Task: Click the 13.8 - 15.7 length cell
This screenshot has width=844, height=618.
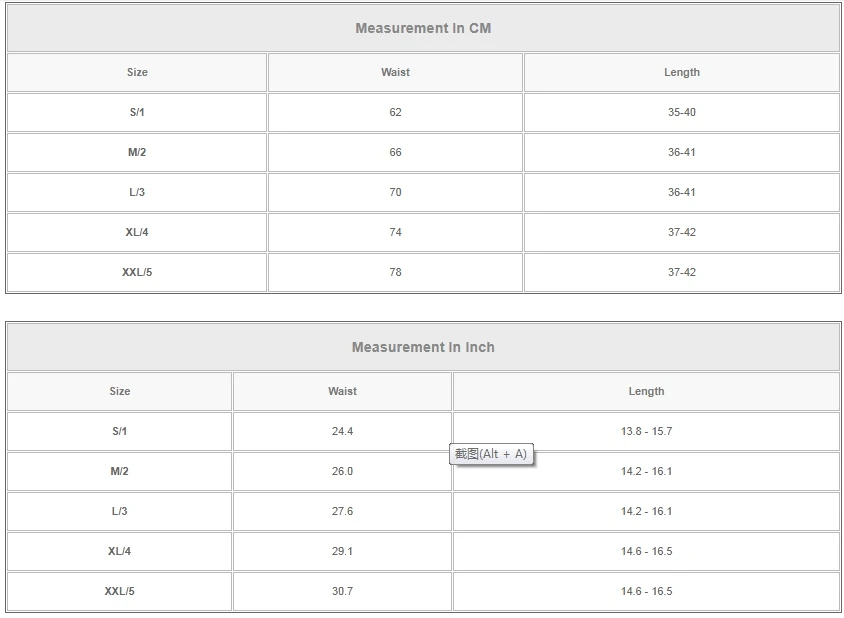Action: tap(646, 431)
